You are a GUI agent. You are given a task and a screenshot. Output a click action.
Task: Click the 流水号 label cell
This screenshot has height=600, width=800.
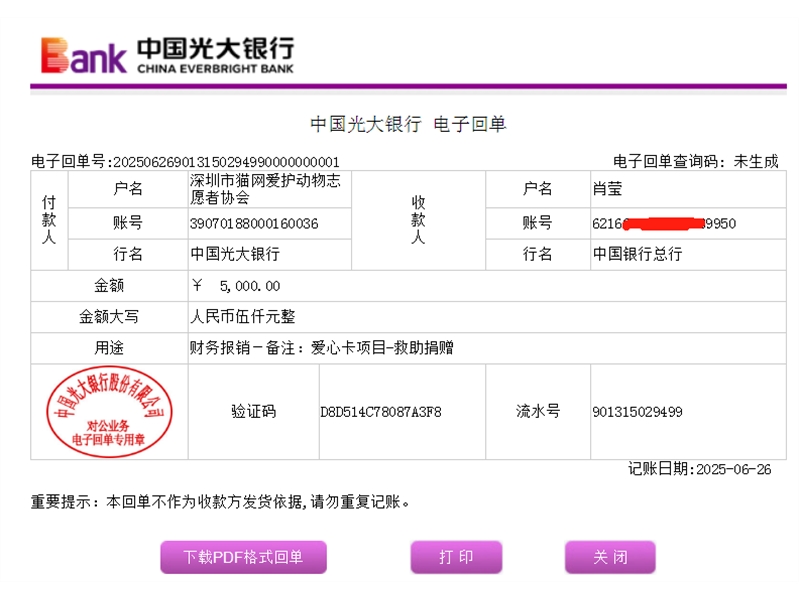pos(538,412)
